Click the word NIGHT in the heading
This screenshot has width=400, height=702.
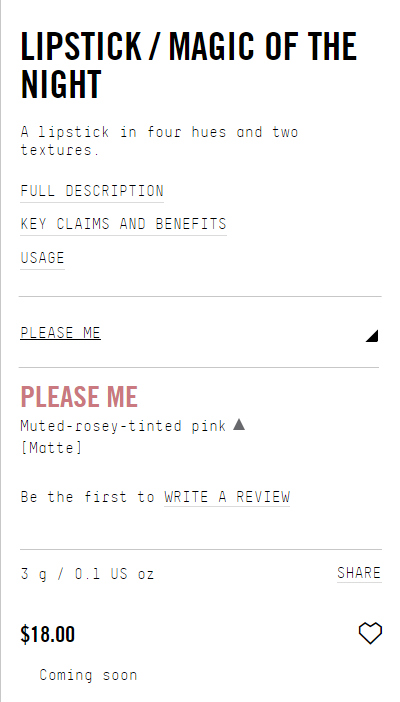61,84
